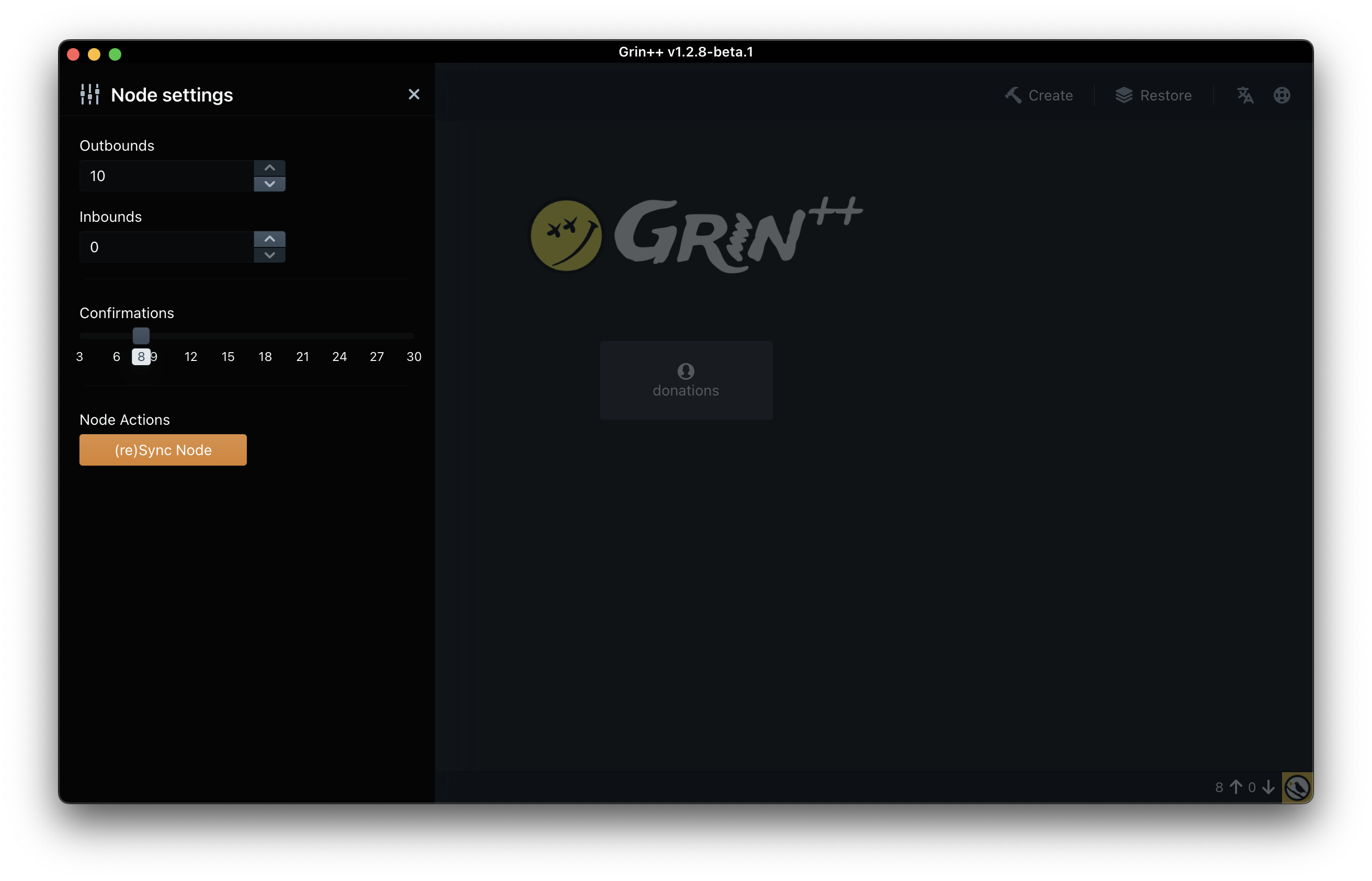The image size is (1372, 881).
Task: Increase the Outbounds value with up arrow
Action: coord(269,167)
